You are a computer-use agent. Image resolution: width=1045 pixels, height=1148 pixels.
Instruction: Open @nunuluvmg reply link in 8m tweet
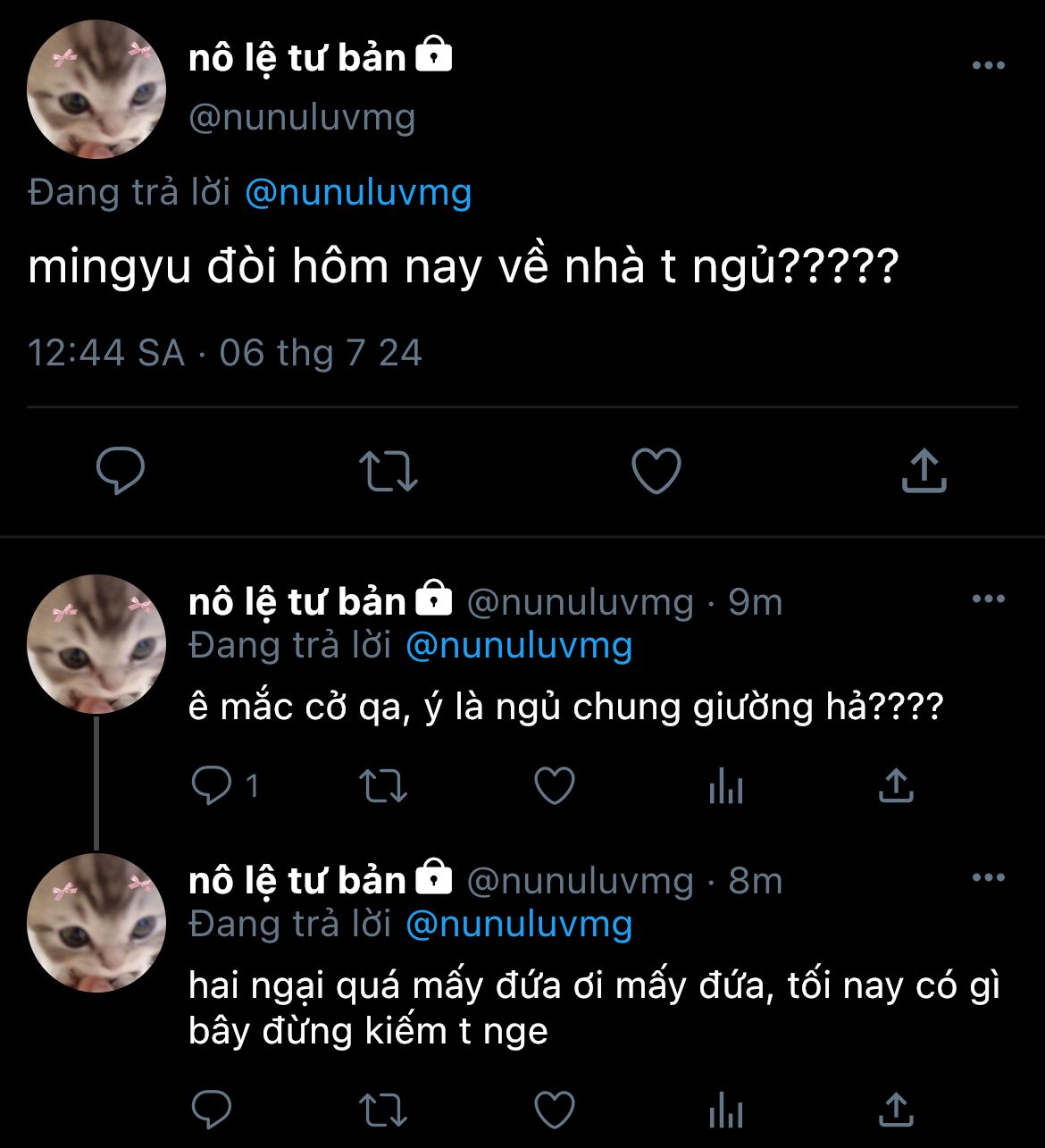click(518, 924)
